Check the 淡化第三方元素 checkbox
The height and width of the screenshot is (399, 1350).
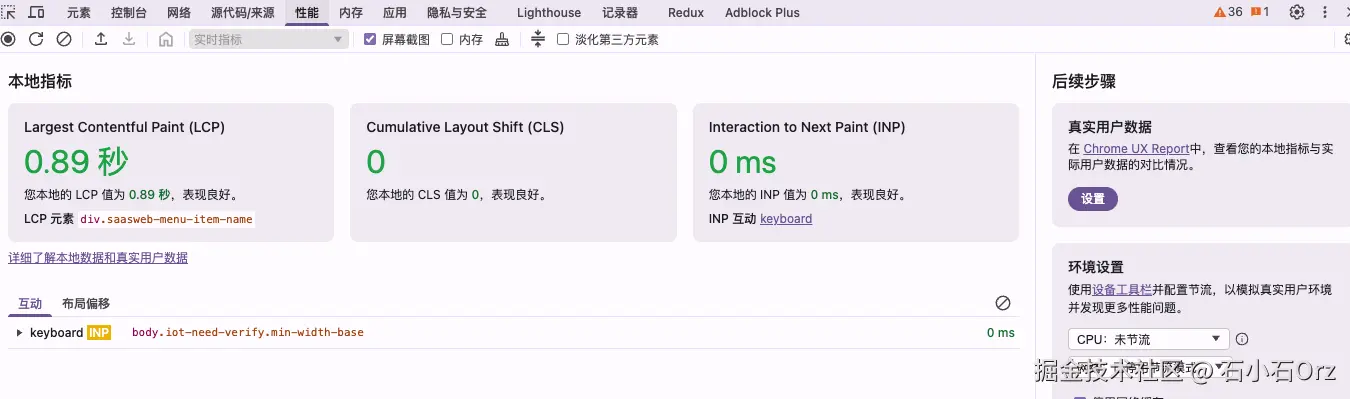click(563, 39)
